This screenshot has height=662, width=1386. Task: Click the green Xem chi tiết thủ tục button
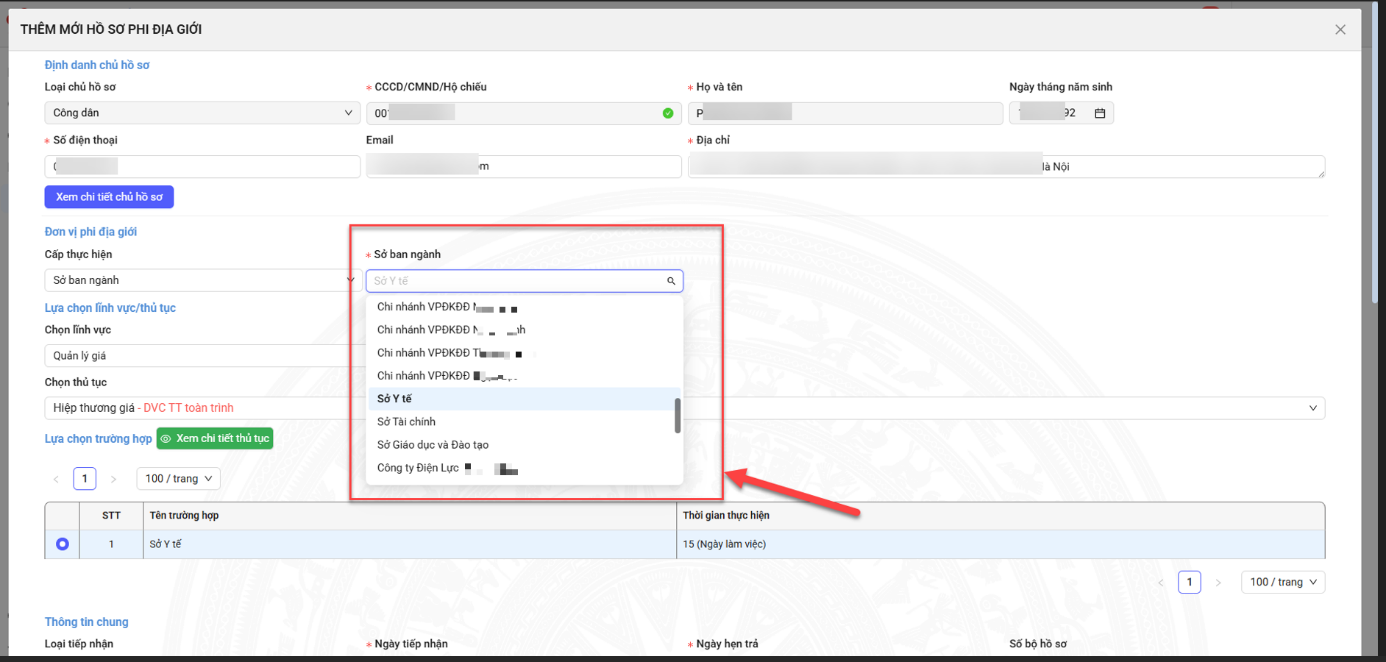(215, 439)
